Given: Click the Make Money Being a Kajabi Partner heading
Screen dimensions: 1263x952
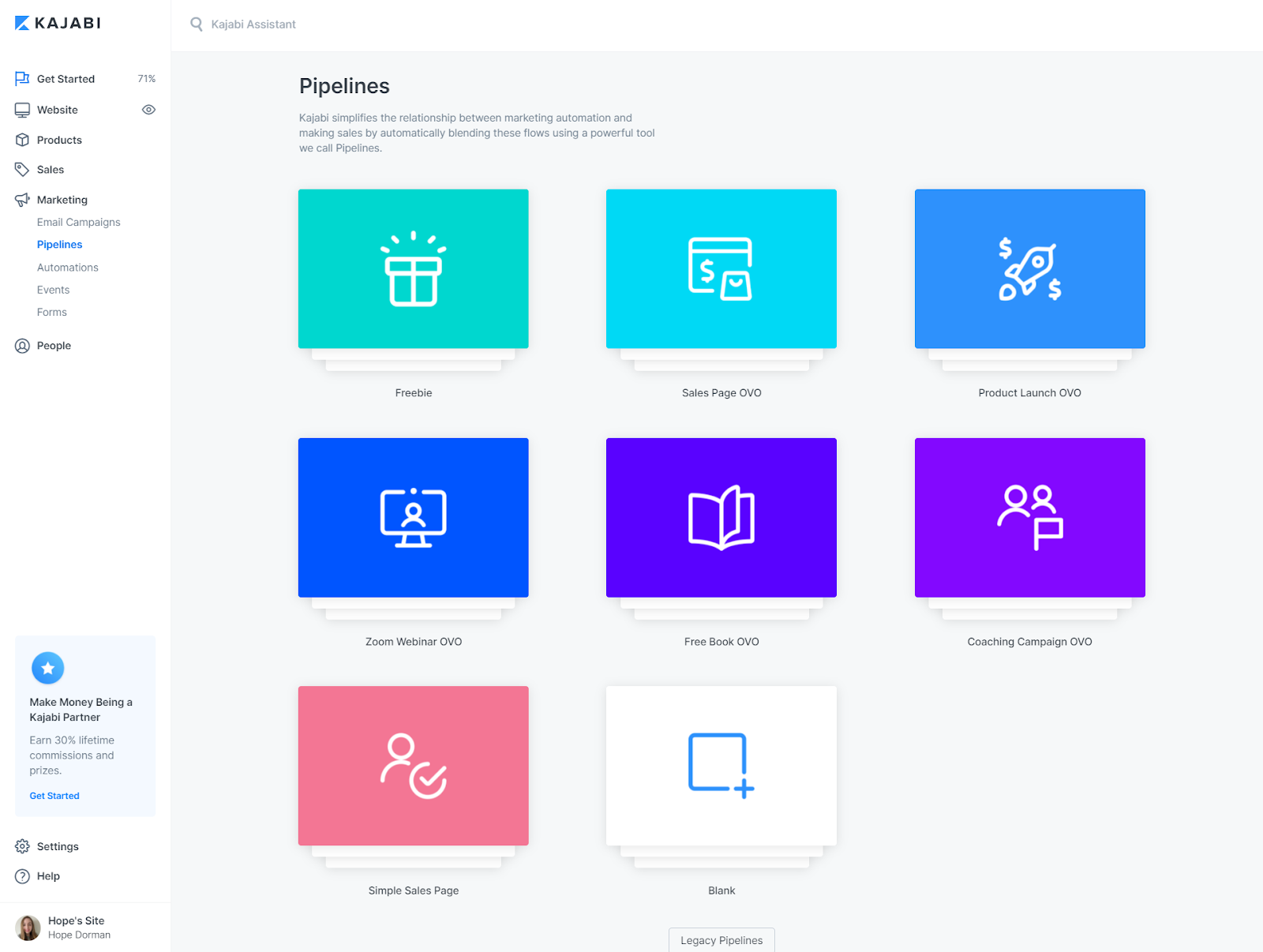Looking at the screenshot, I should click(81, 710).
